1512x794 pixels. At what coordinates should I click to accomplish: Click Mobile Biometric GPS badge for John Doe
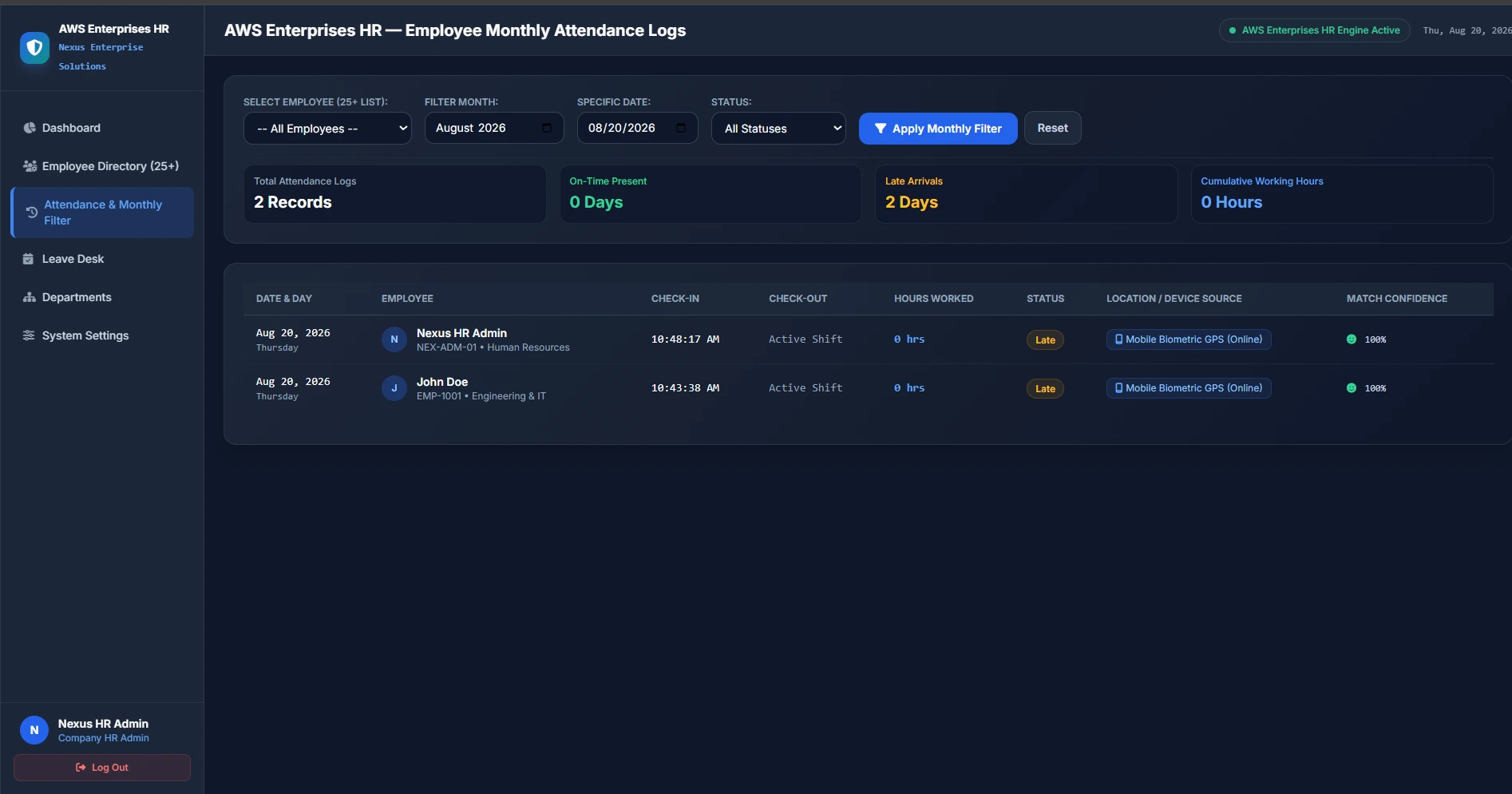click(x=1189, y=388)
